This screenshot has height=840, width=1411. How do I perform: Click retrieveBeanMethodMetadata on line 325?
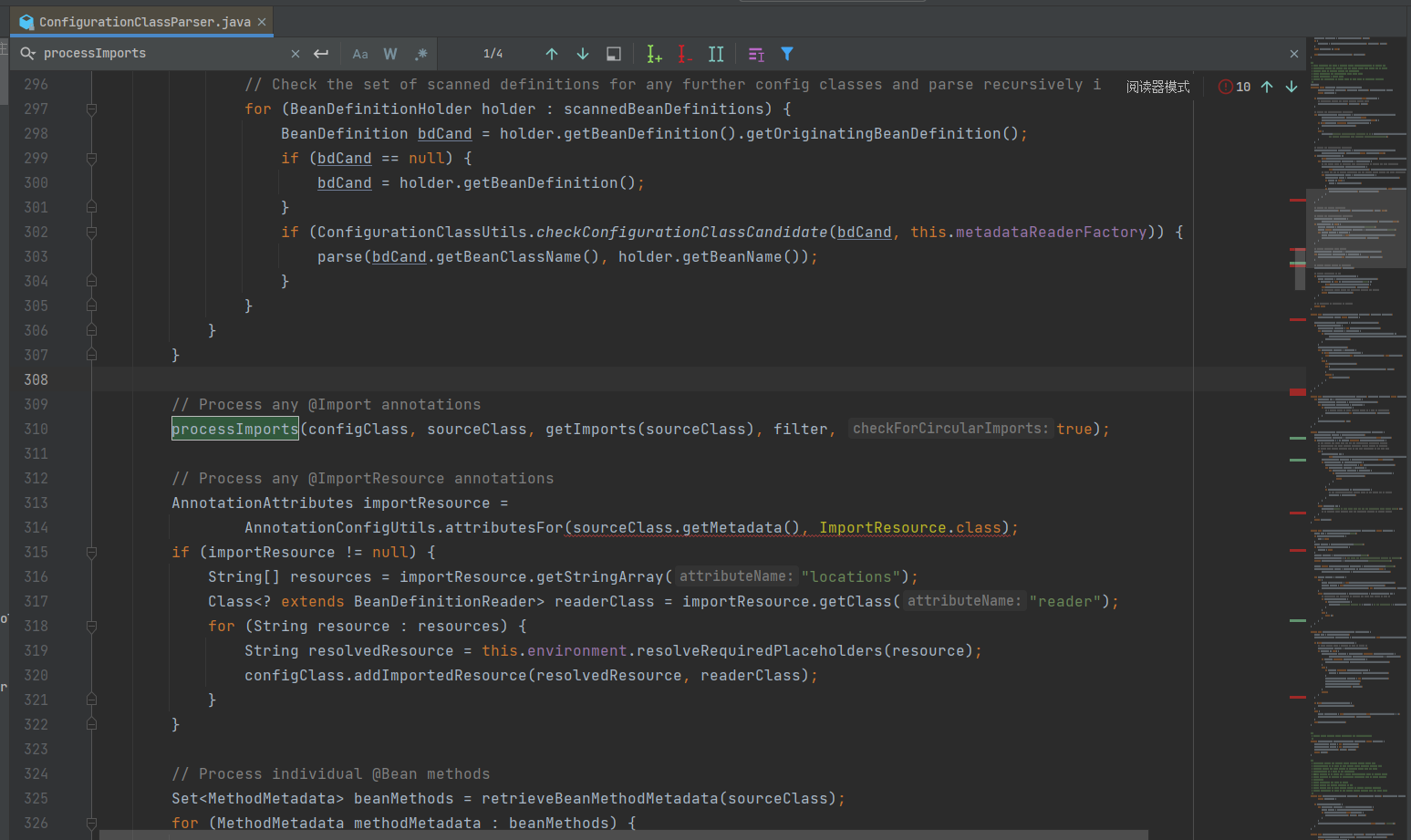(600, 799)
